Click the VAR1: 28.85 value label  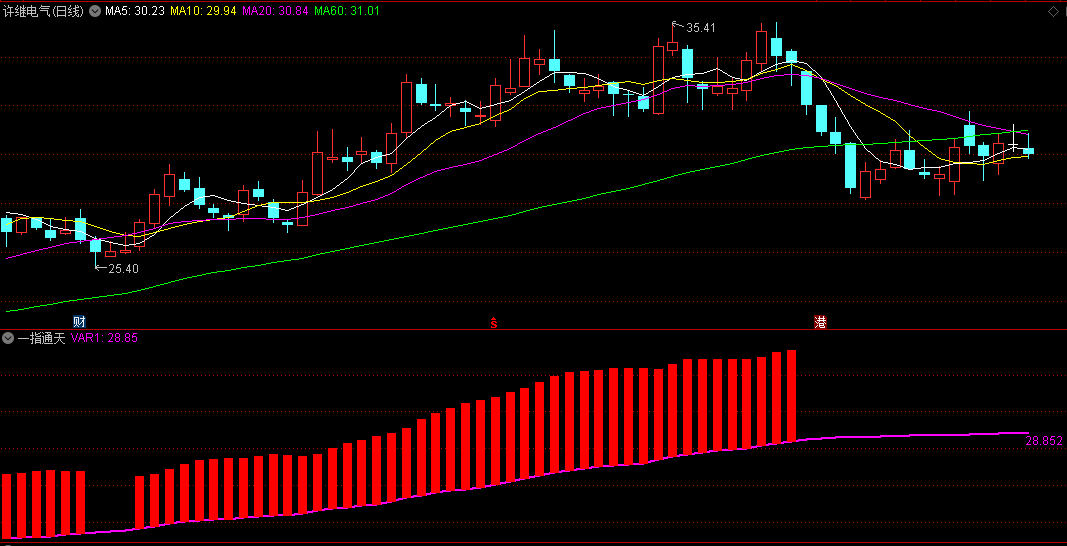pyautogui.click(x=105, y=338)
